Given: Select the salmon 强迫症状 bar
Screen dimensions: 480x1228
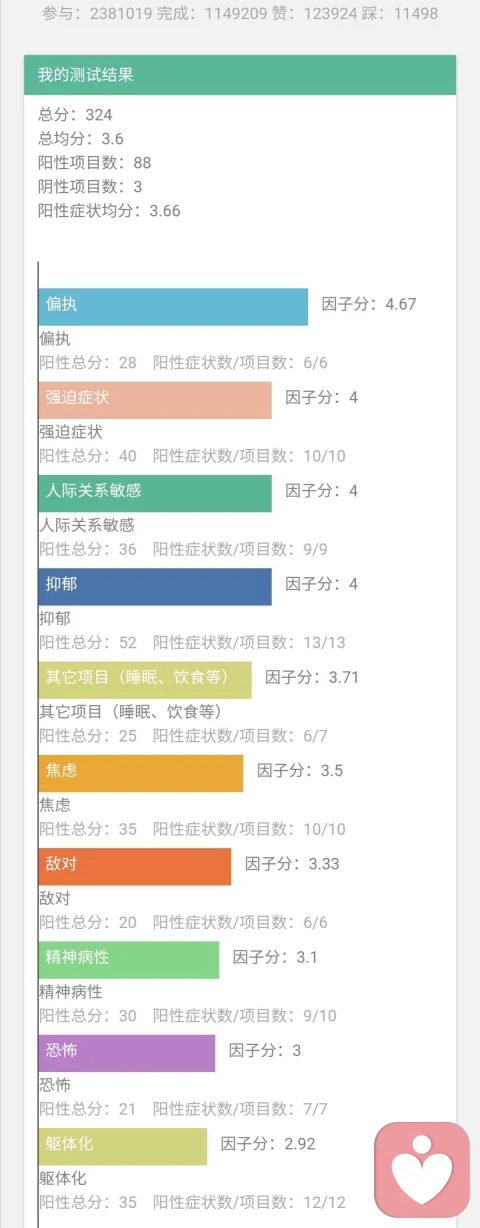Looking at the screenshot, I should click(155, 400).
